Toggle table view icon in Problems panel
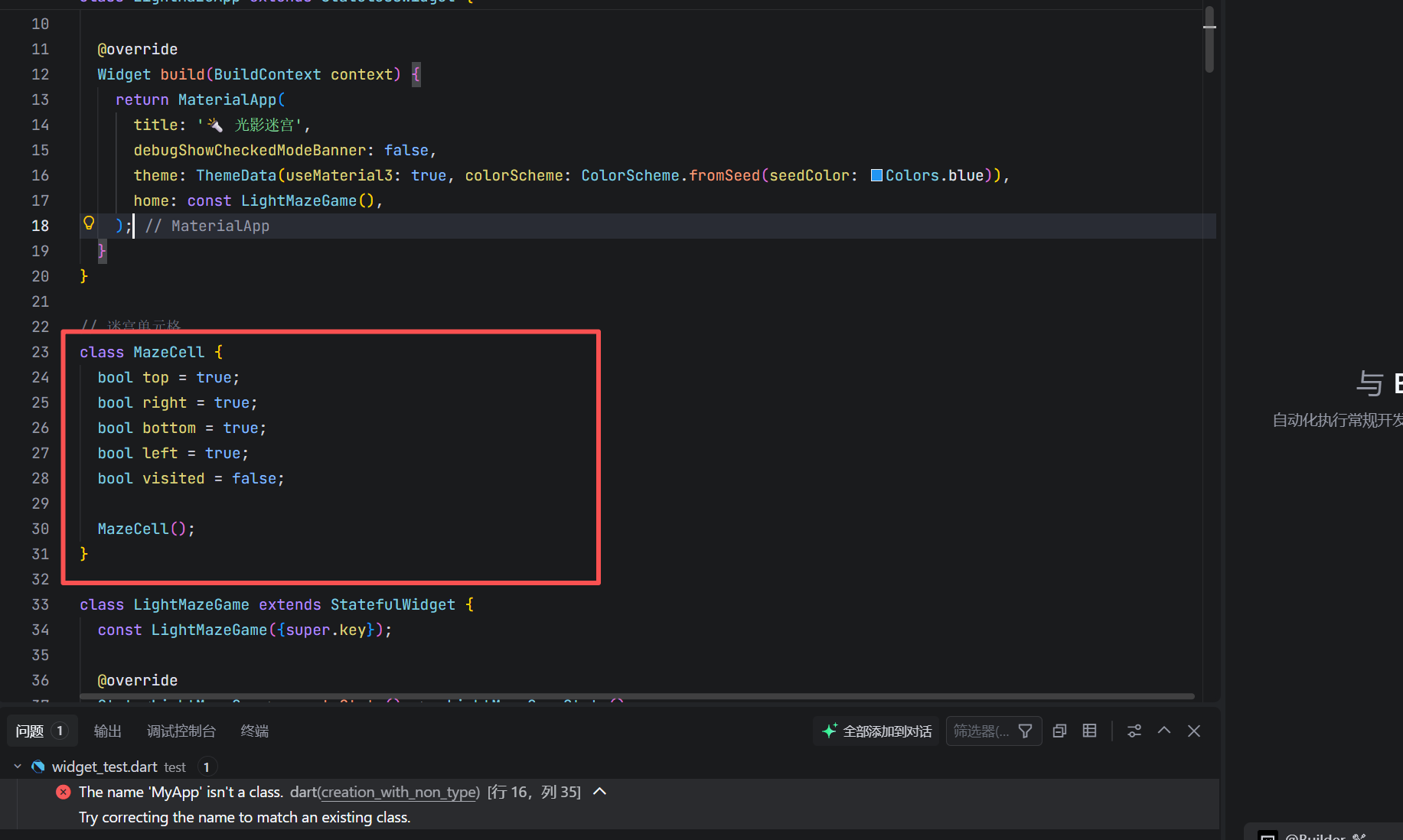The width and height of the screenshot is (1403, 840). pyautogui.click(x=1090, y=731)
